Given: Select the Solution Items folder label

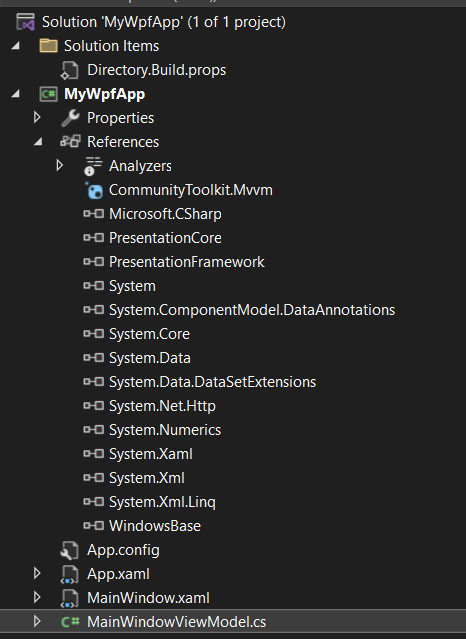Looking at the screenshot, I should 111,46.
